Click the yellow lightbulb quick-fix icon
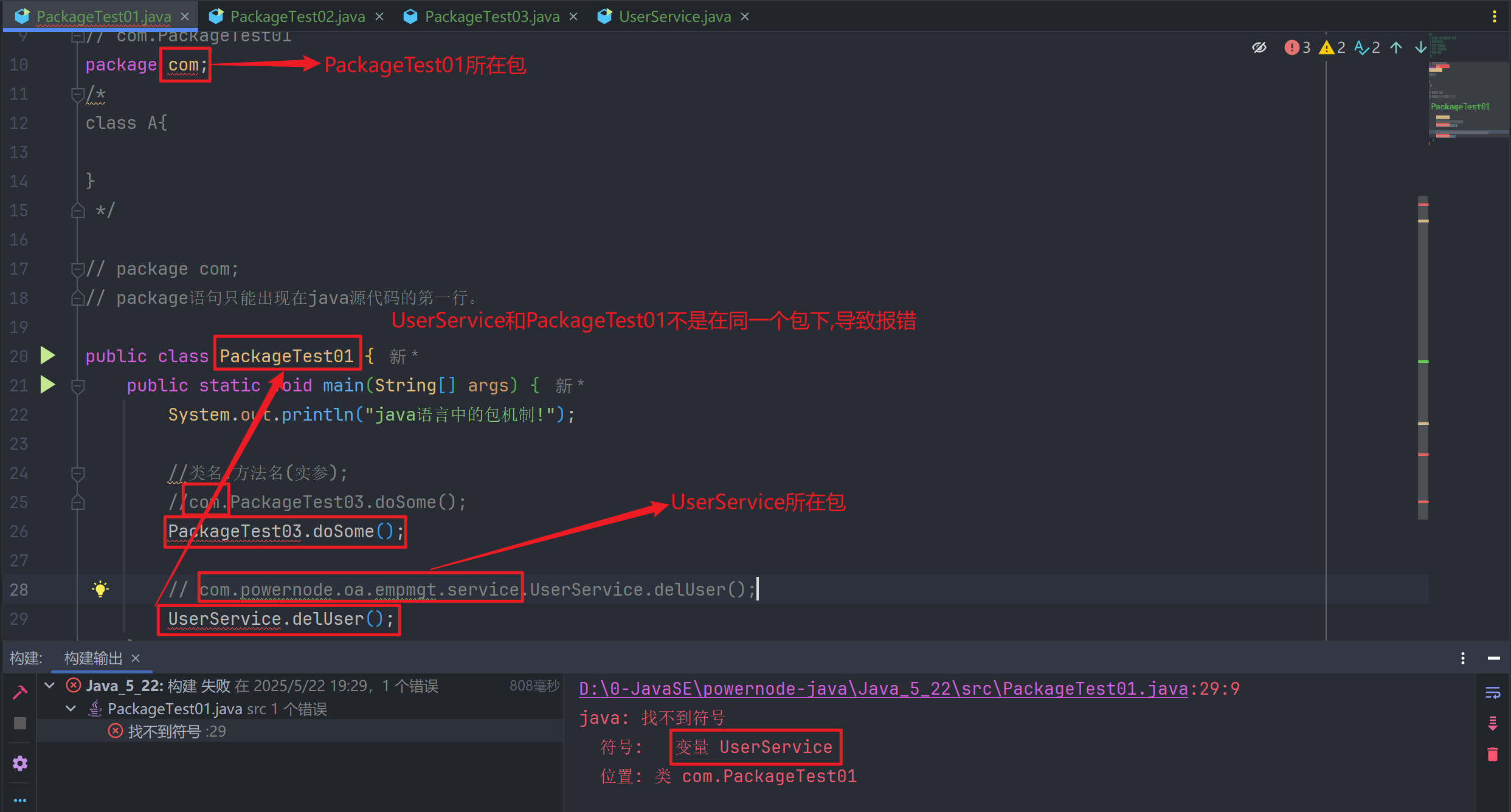This screenshot has height=812, width=1511. point(100,589)
